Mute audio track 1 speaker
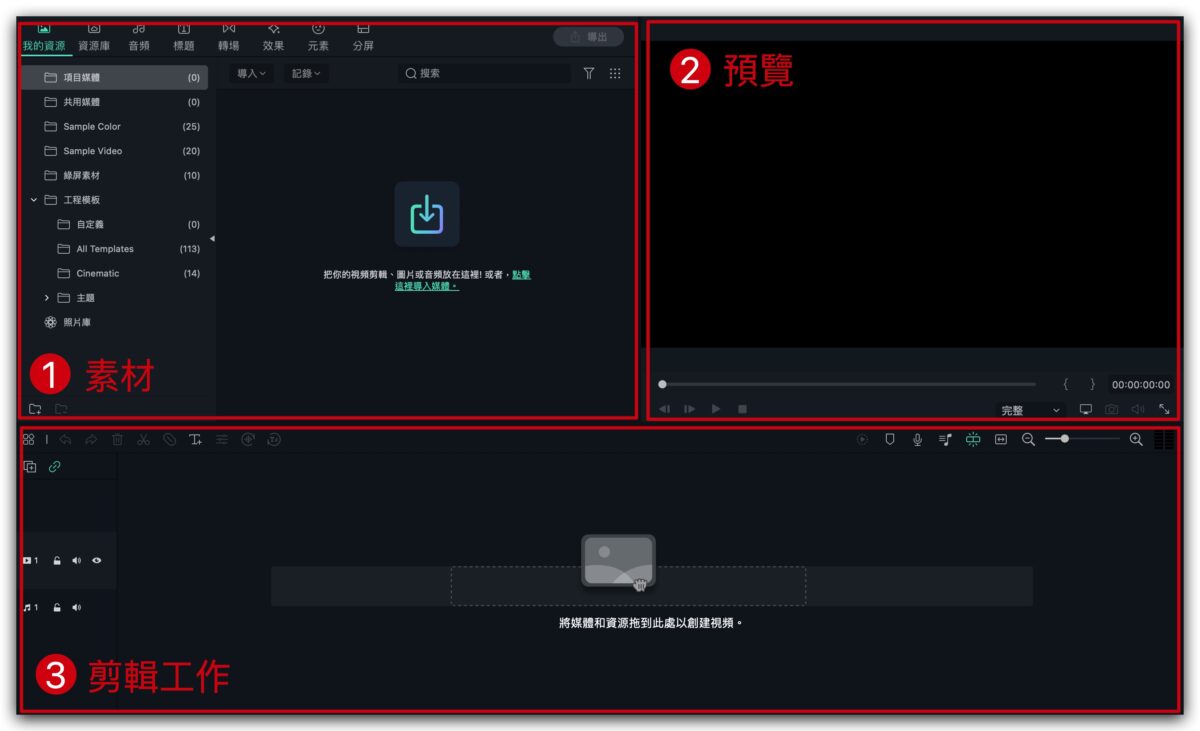This screenshot has height=731, width=1200. 77,607
